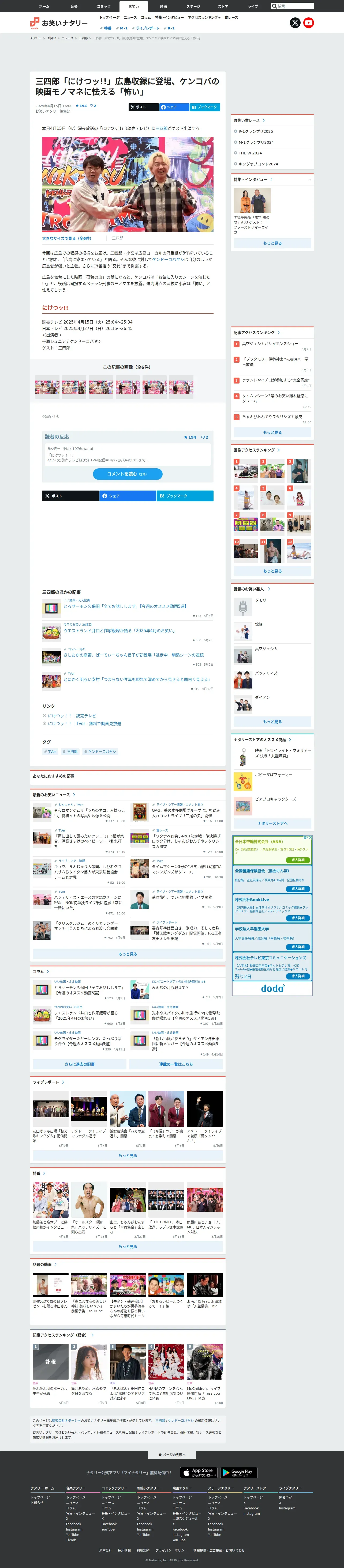This screenshot has width=344, height=1568.
Task: Open the ライブ top tab
Action: click(253, 6)
